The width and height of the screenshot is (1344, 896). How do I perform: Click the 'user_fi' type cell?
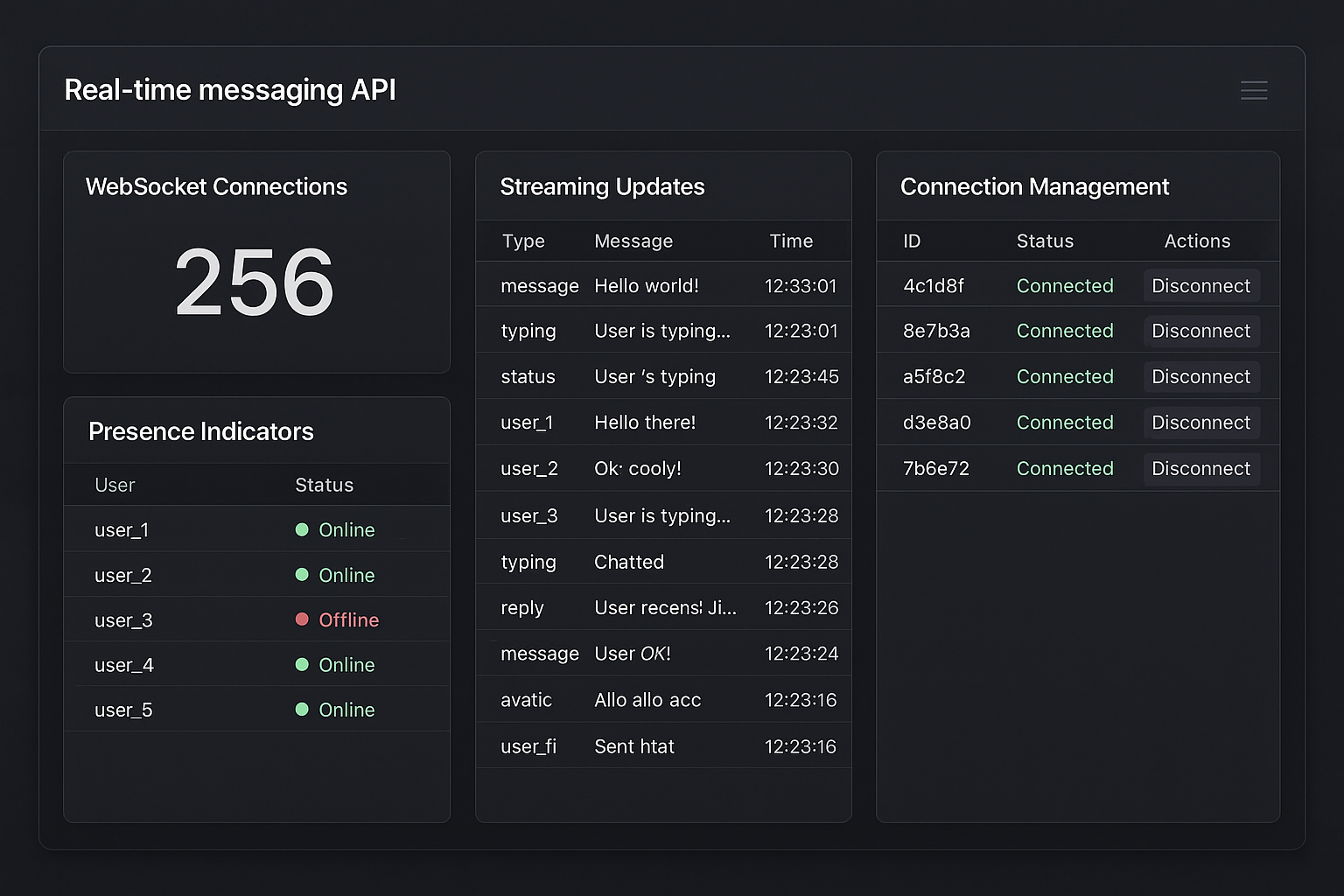coord(528,746)
